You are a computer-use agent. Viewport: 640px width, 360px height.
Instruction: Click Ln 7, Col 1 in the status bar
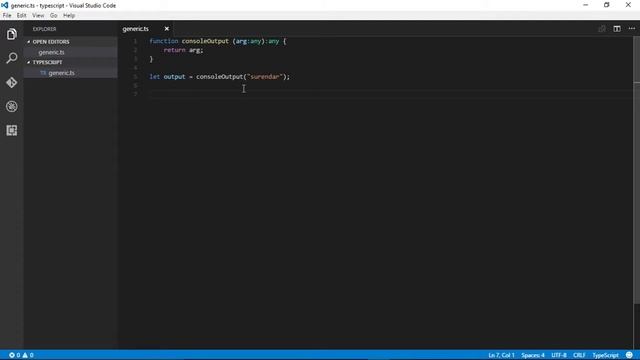click(501, 355)
